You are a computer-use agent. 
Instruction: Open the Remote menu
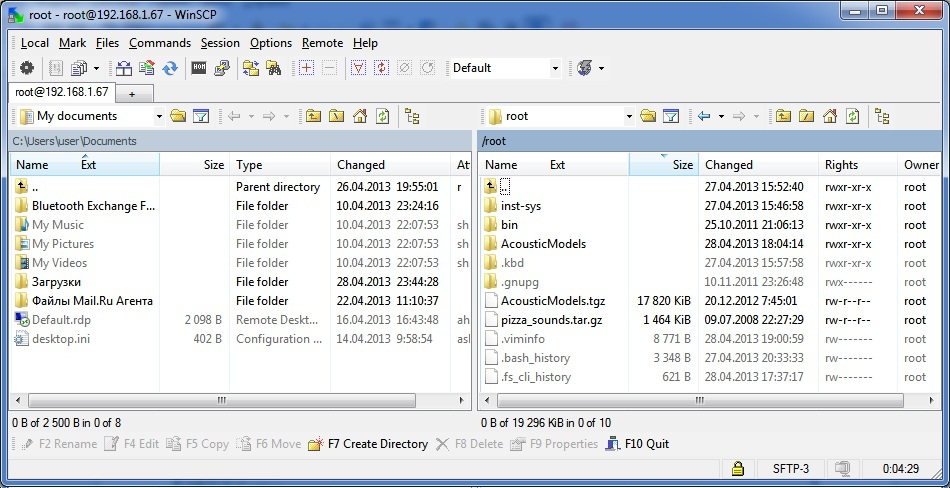click(x=322, y=43)
